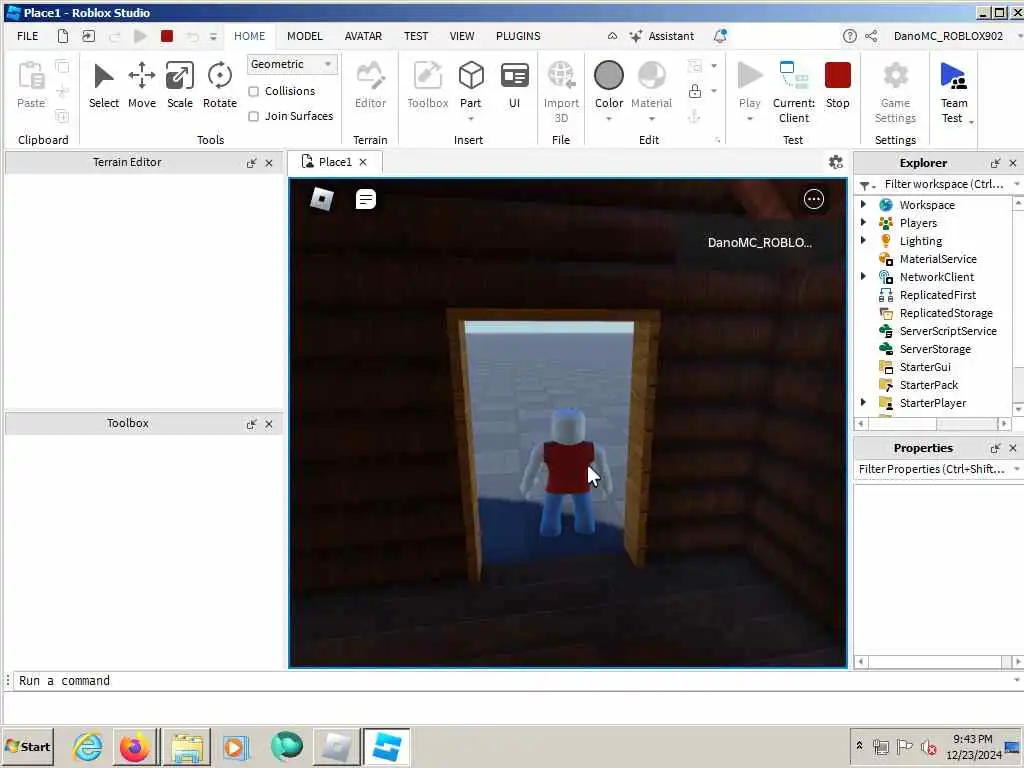Click the DanoMC_ROBLOX902 account name
Image resolution: width=1024 pixels, height=768 pixels.
point(948,36)
